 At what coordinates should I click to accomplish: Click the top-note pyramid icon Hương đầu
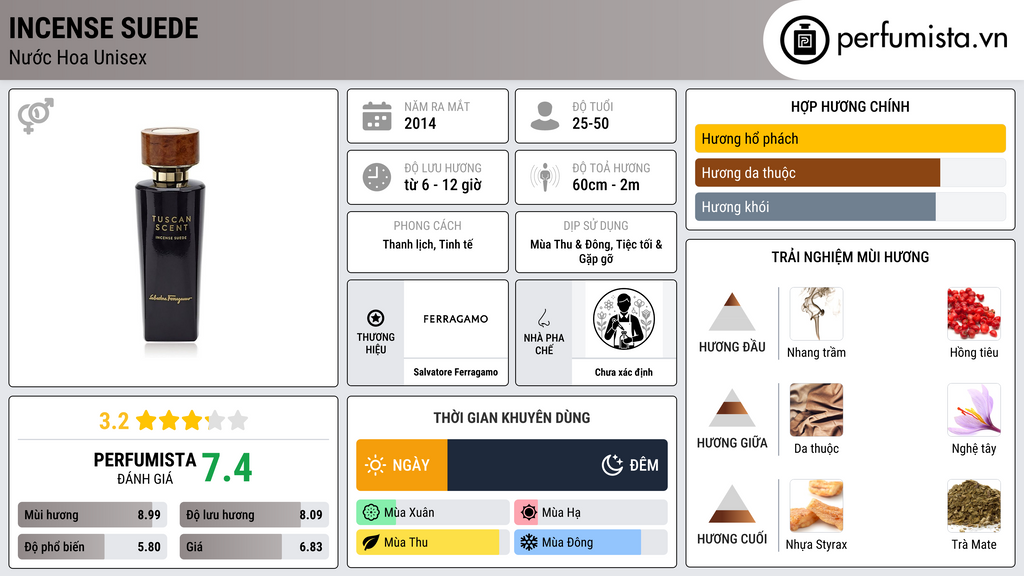point(732,312)
